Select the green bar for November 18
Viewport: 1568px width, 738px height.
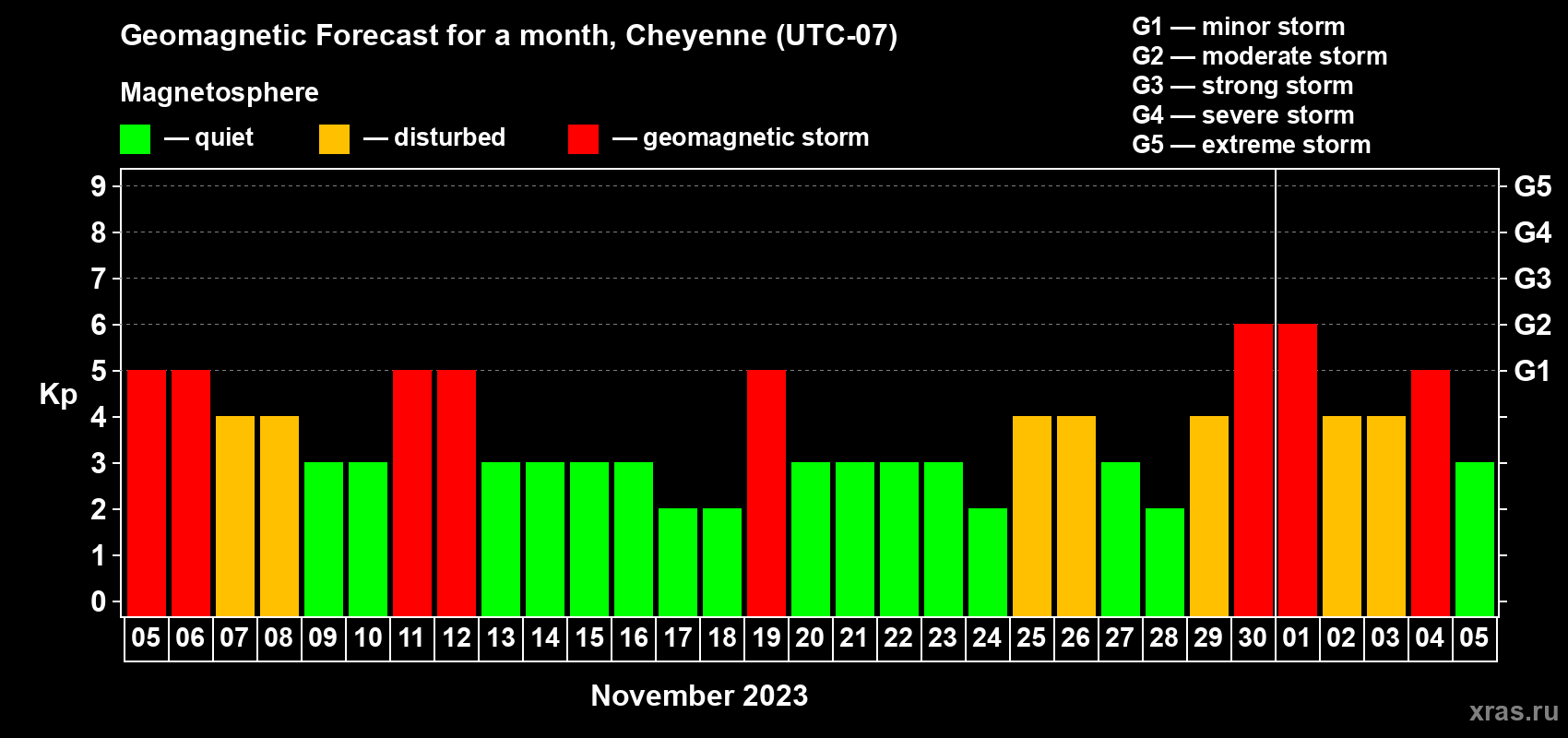[x=722, y=562]
